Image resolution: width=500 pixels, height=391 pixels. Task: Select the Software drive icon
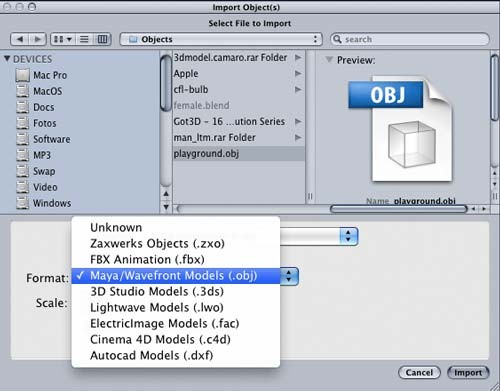tap(22, 139)
